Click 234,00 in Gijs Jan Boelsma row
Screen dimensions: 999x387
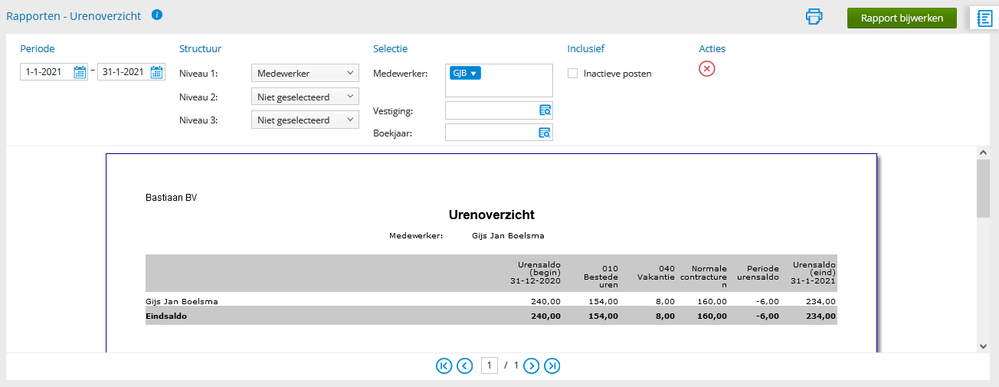coord(821,301)
